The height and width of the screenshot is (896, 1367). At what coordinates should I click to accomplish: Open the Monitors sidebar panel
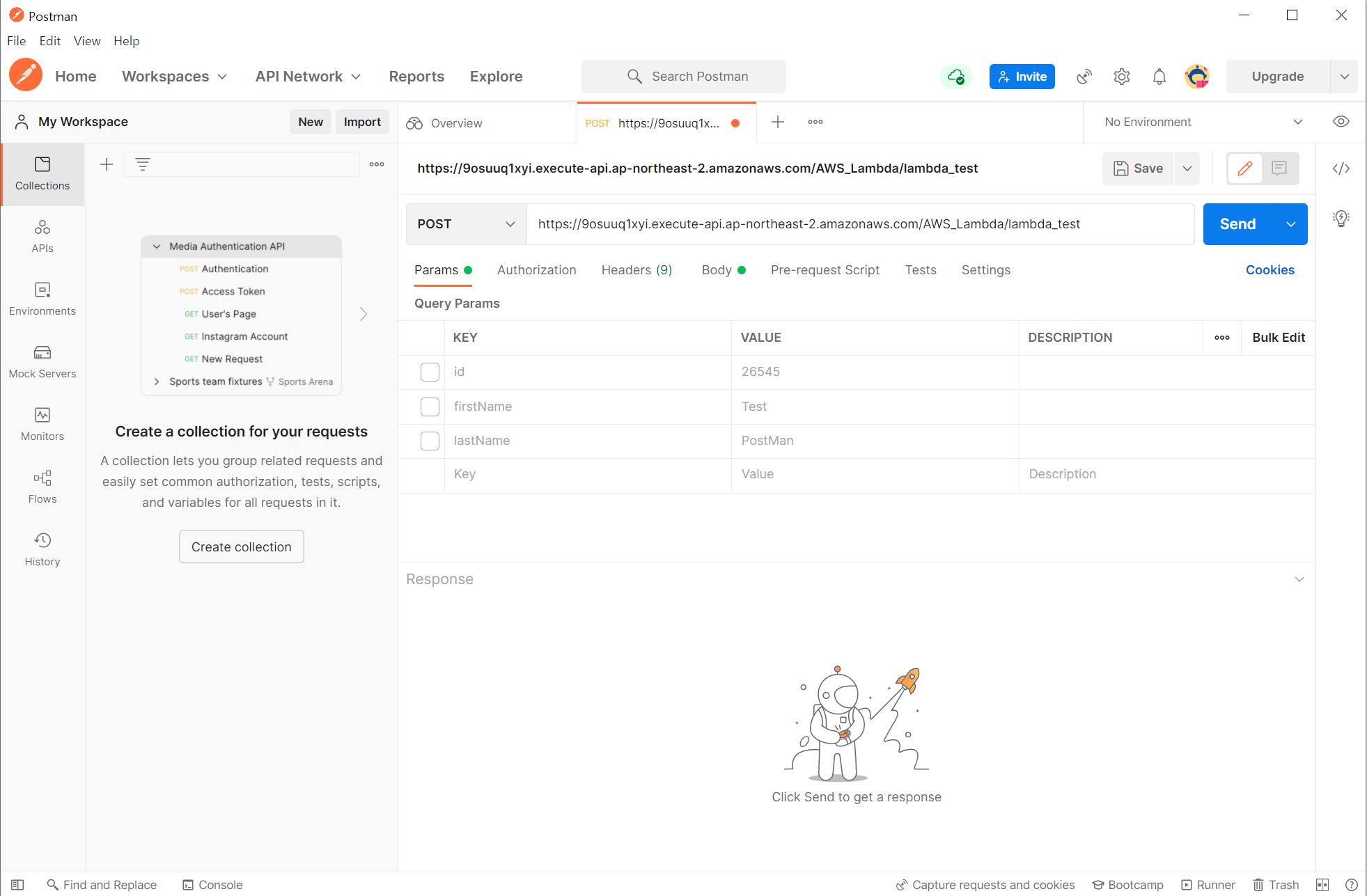tap(42, 425)
